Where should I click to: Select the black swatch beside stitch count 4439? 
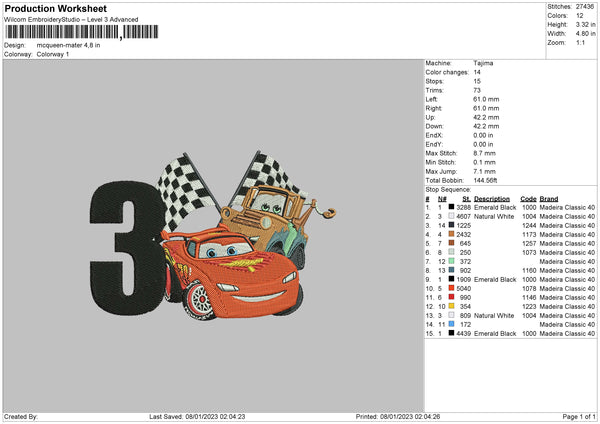pos(452,333)
